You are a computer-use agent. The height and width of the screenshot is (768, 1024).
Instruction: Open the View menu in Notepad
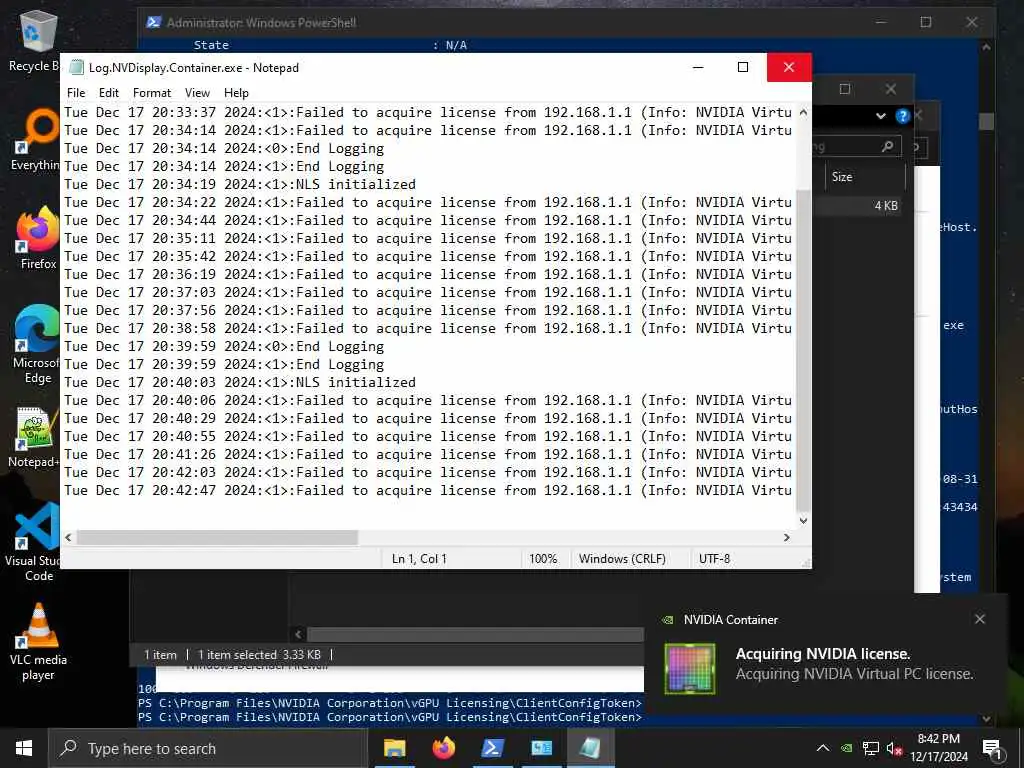coord(197,93)
